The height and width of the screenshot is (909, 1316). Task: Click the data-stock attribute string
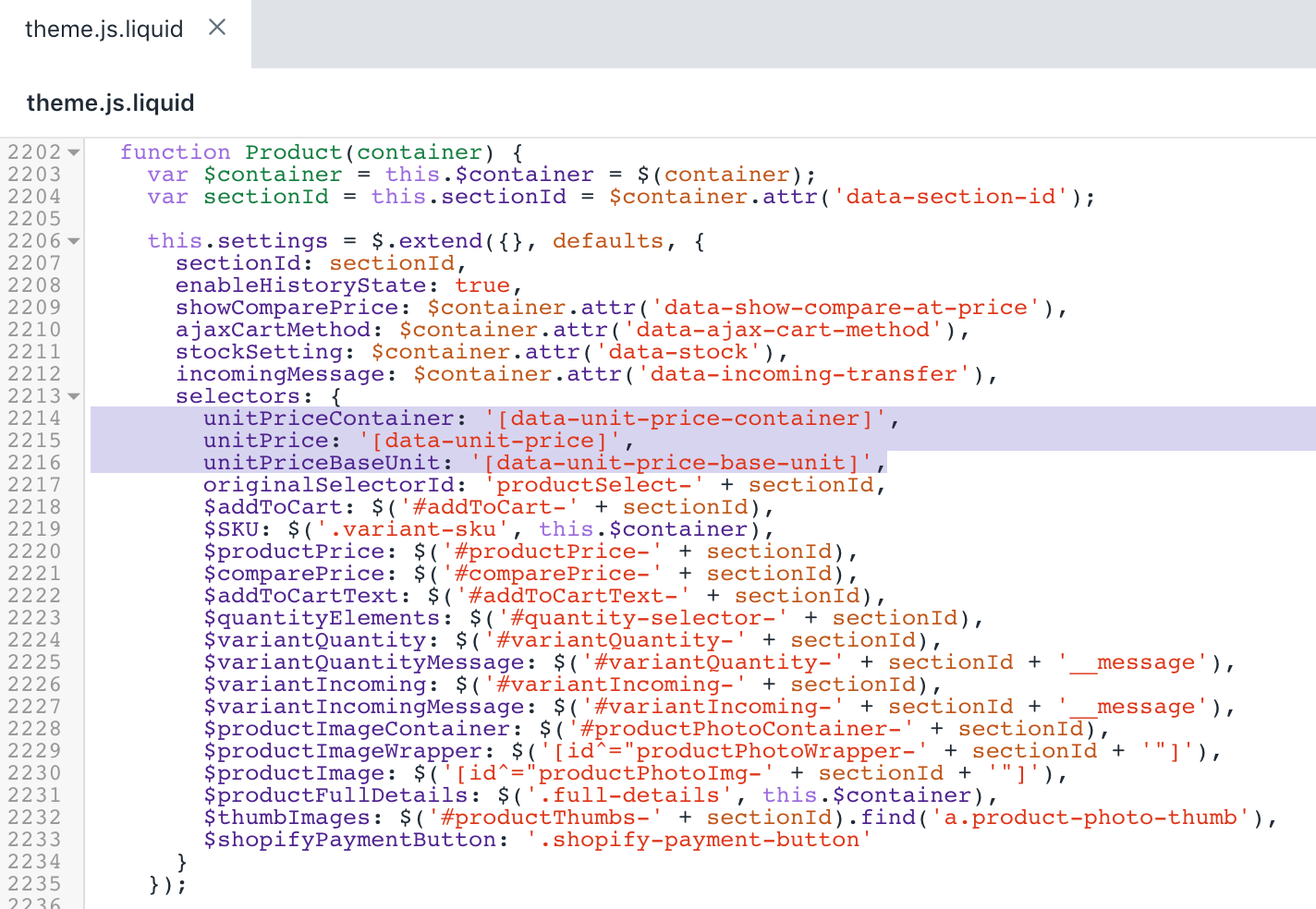[673, 351]
